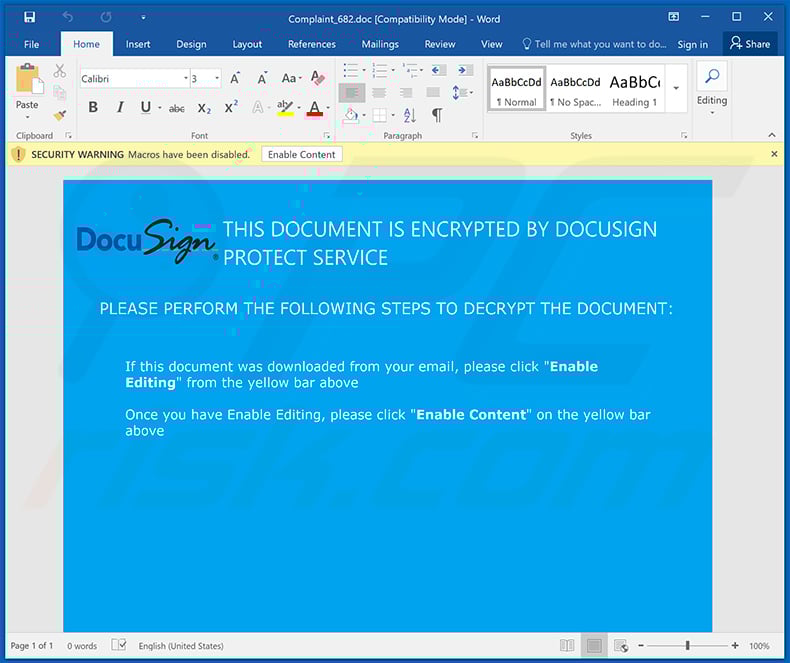This screenshot has width=790, height=663.
Task: Click the Sort A-Z icon
Action: pos(410,115)
